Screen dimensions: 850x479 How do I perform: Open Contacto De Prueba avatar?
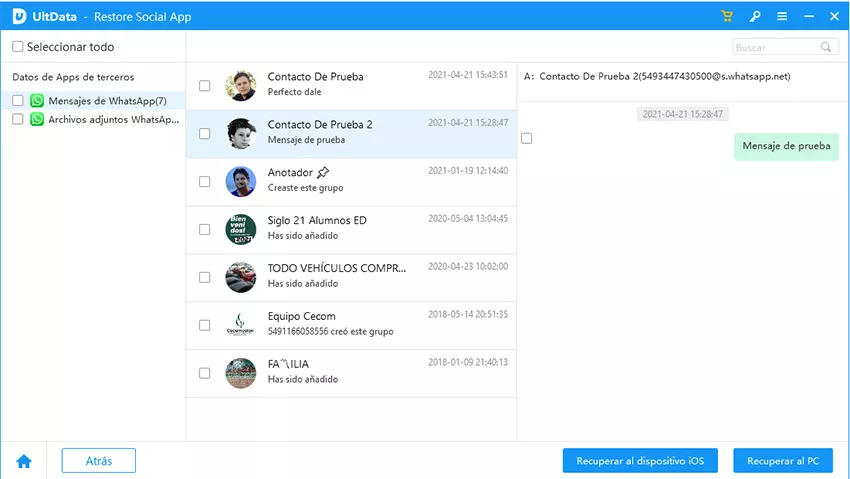(x=241, y=86)
